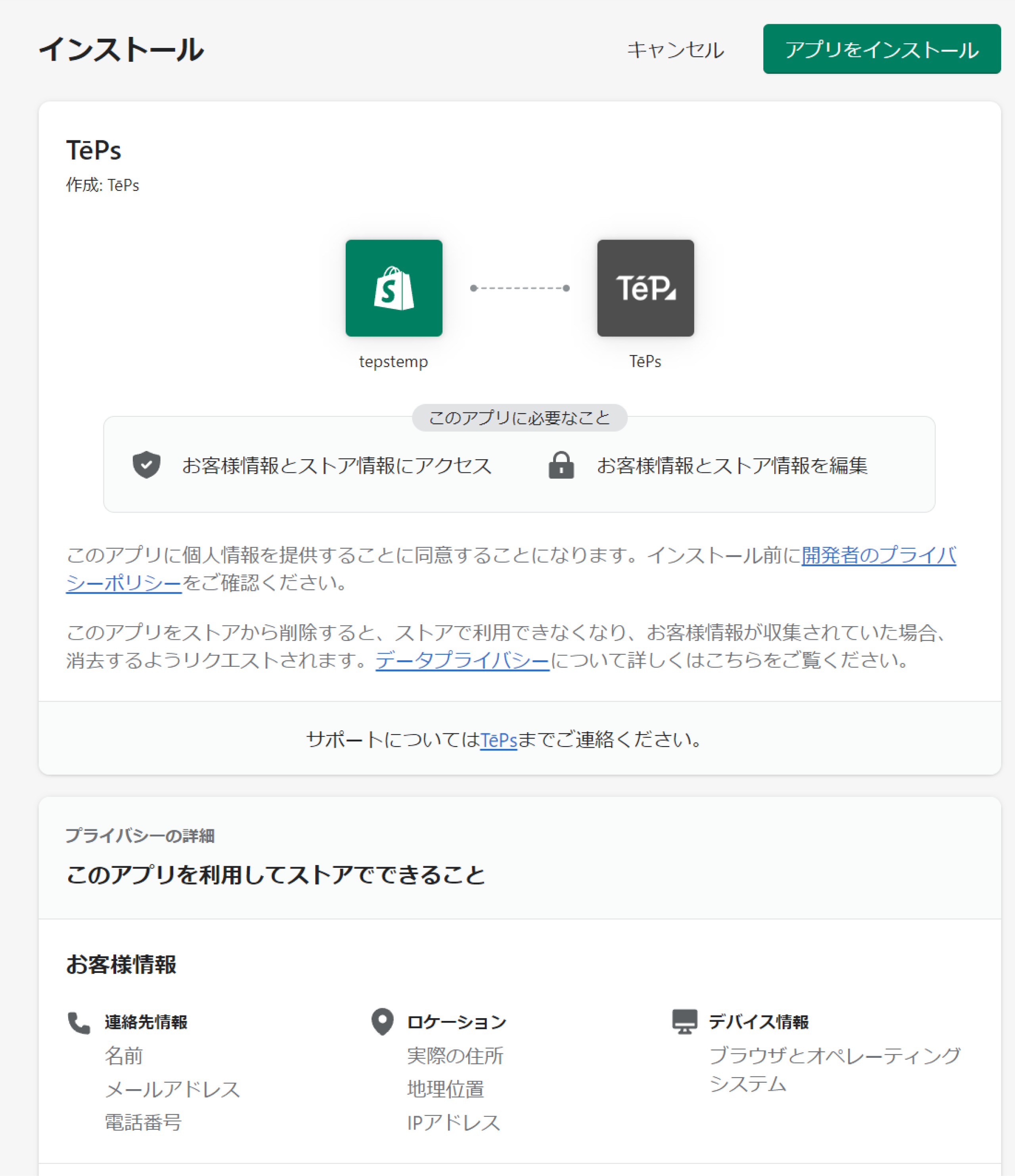Open the データプライバシー link
Screen dimensions: 1015x1176
462,660
